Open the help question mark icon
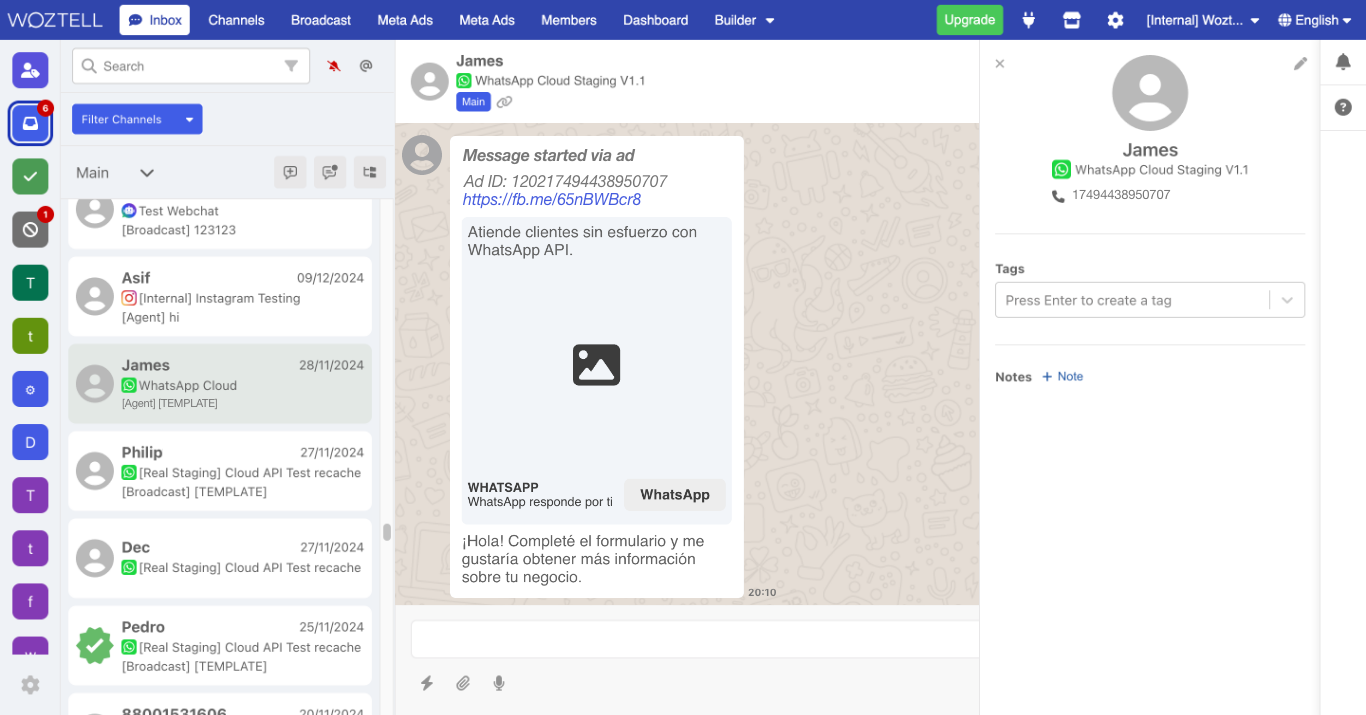The width and height of the screenshot is (1366, 715). tap(1343, 107)
